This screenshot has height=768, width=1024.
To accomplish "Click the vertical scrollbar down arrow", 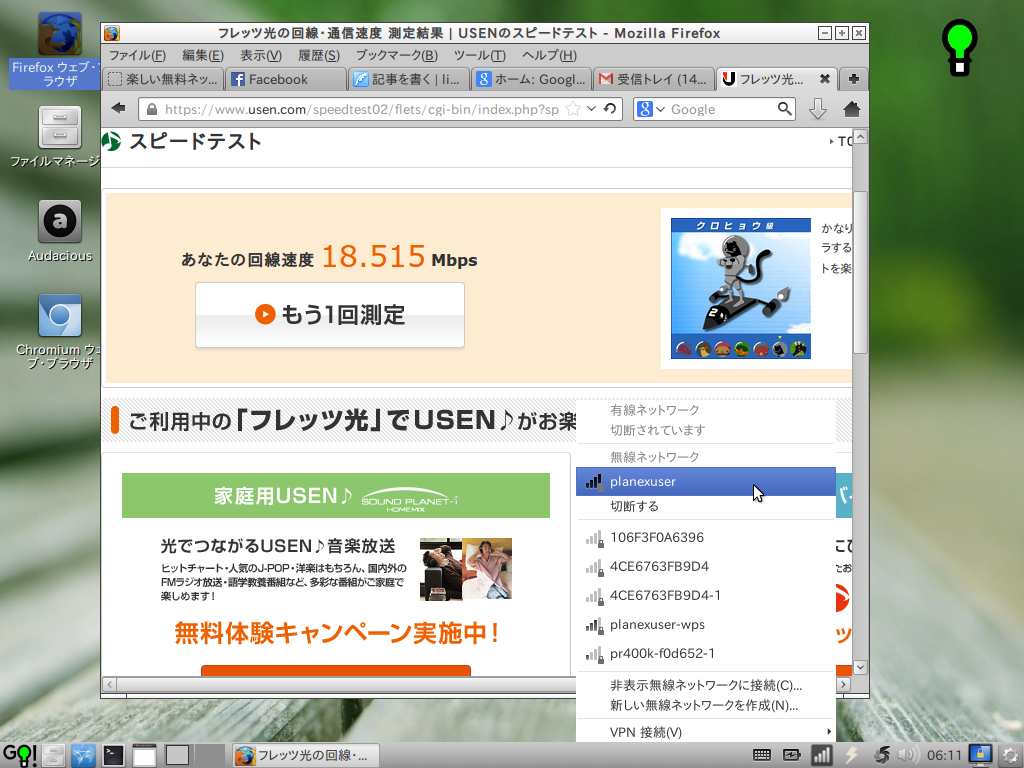I will [x=860, y=667].
